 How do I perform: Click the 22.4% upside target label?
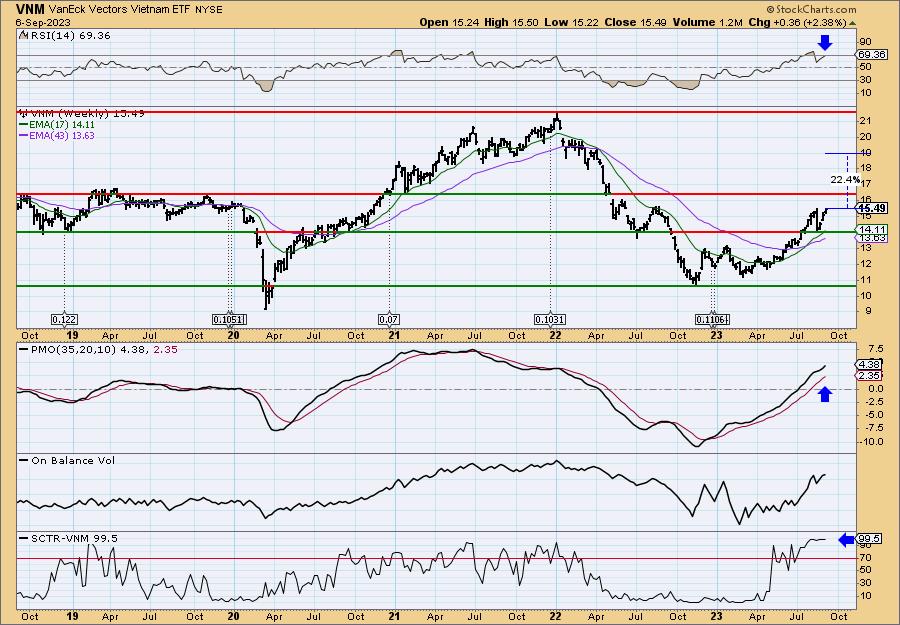pos(845,180)
